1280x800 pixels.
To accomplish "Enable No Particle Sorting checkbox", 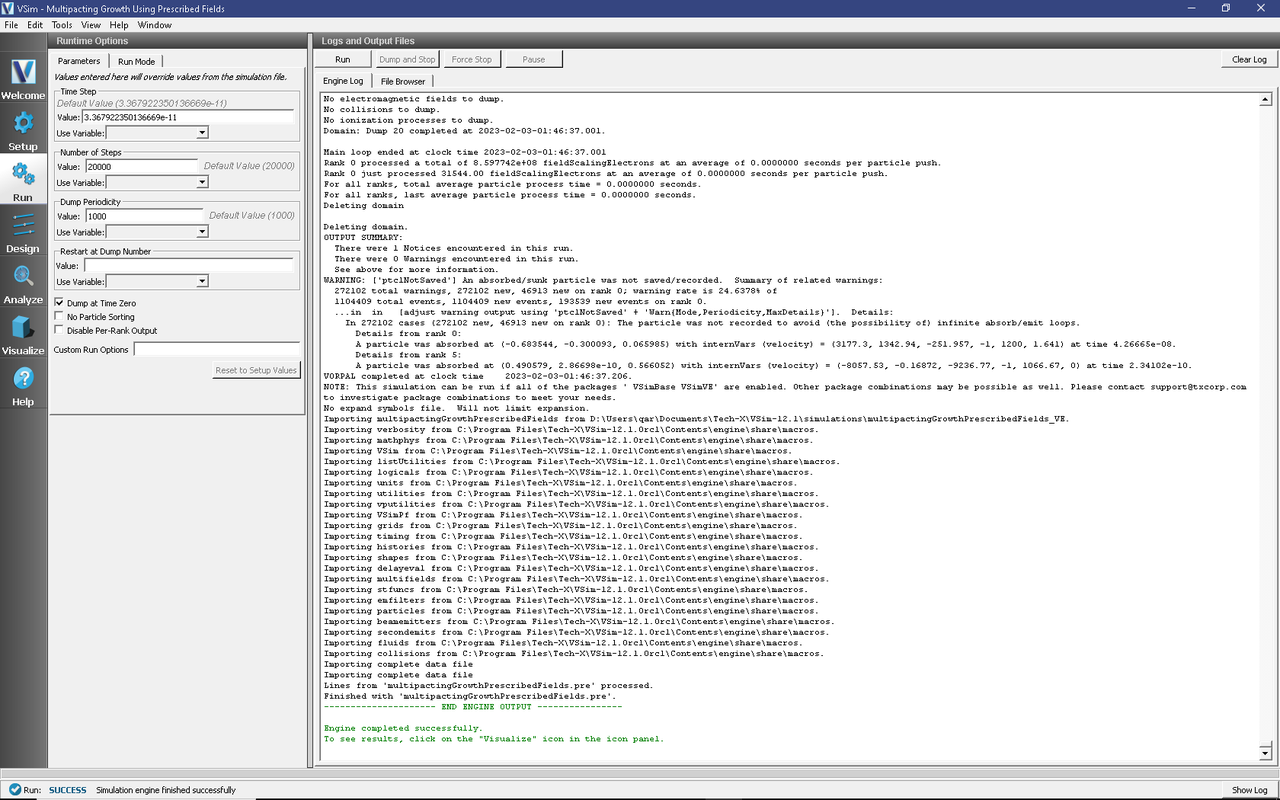I will 60,317.
